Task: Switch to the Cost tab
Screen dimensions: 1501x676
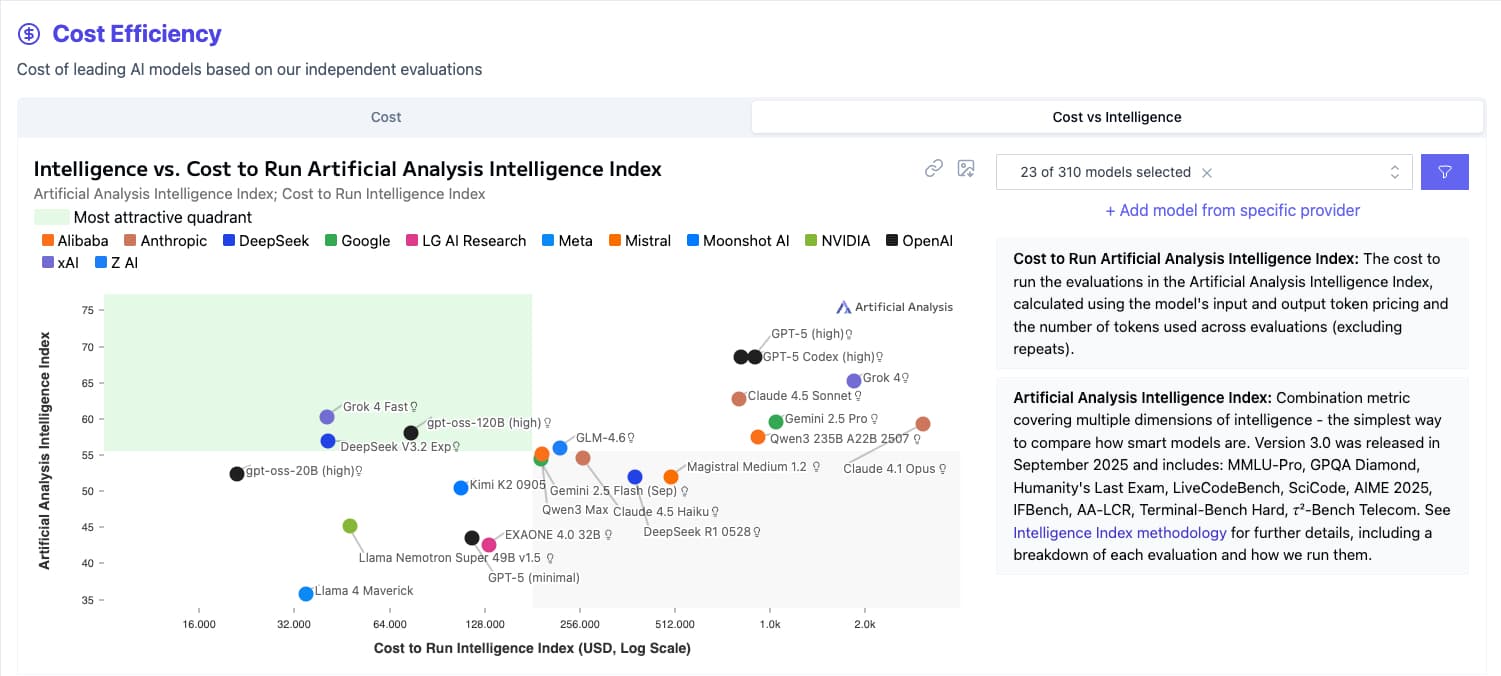Action: [x=385, y=117]
